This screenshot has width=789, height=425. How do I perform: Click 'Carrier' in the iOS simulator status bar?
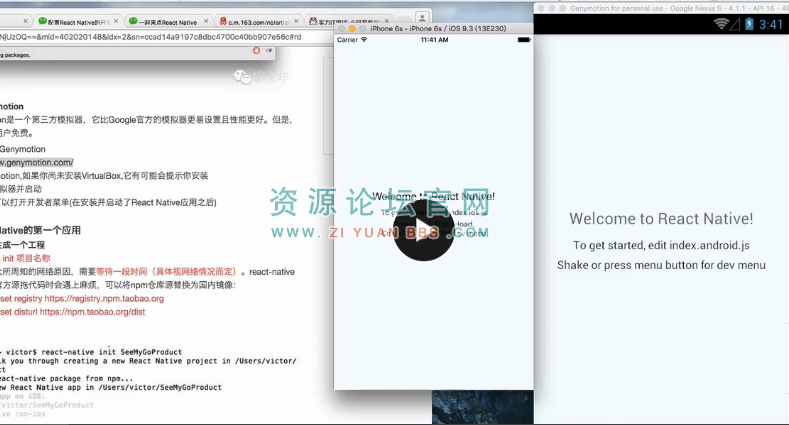[x=347, y=40]
